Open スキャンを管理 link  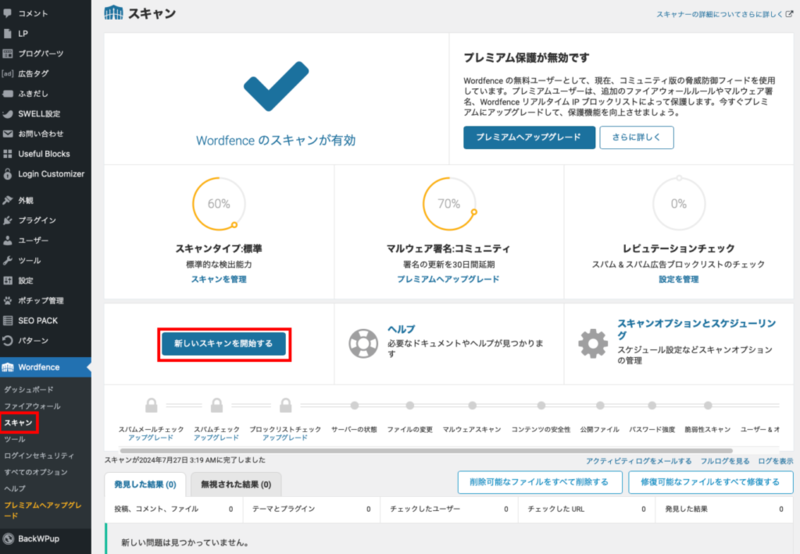pos(219,280)
